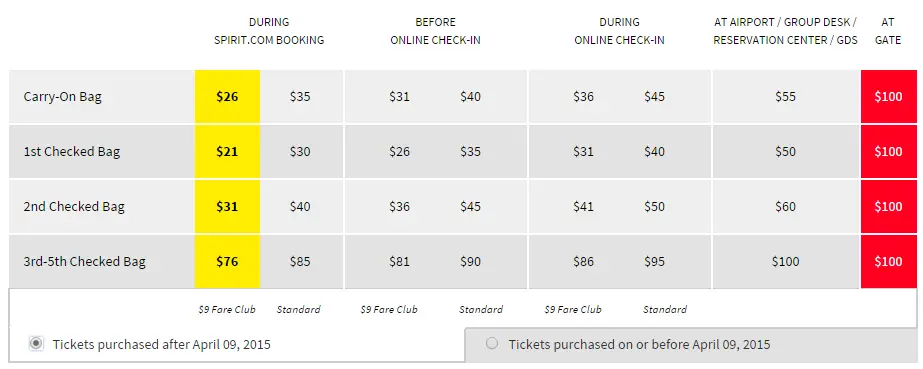923x369 pixels.
Task: Click the yellow $31 2nd Checked Bag price
Action: click(227, 207)
